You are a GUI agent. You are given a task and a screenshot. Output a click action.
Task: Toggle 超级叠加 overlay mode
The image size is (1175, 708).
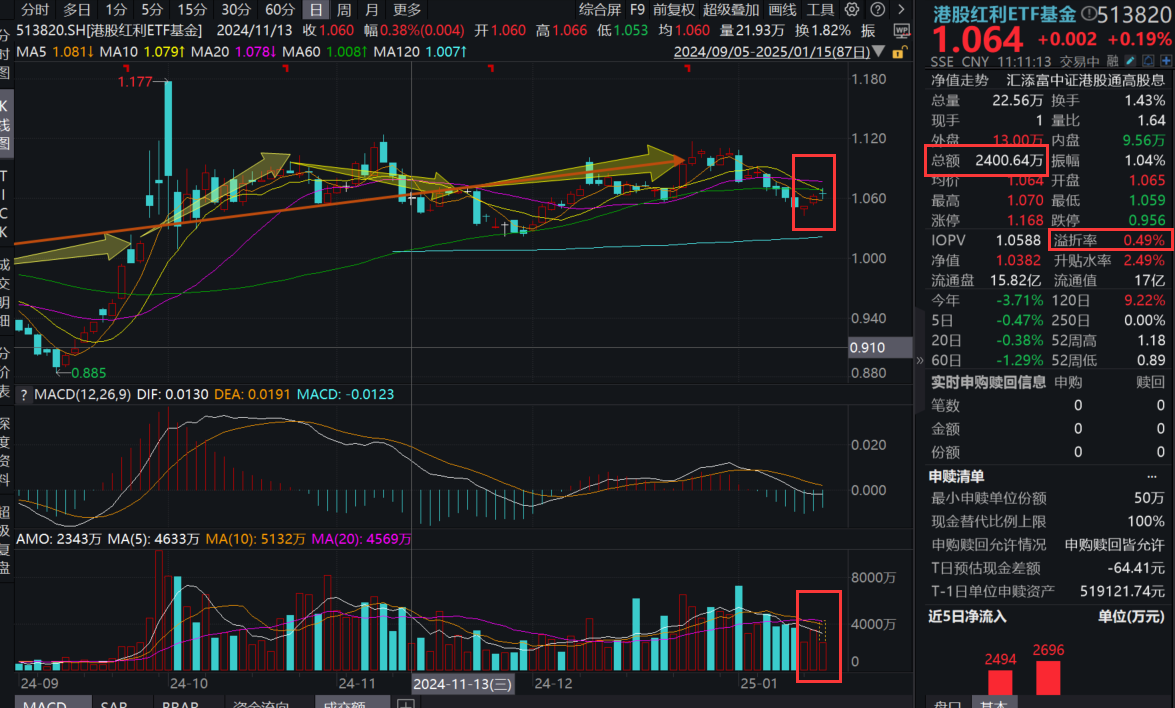point(731,10)
